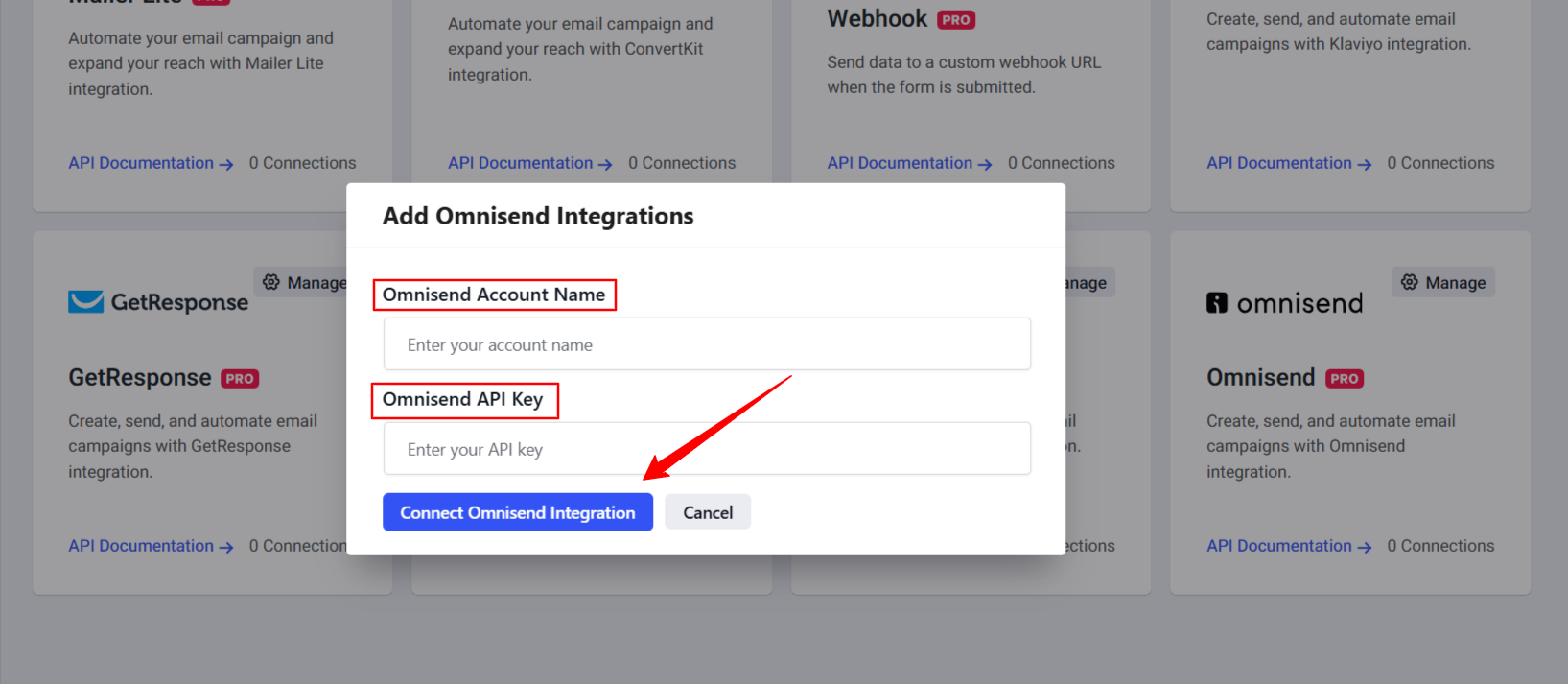Click the Omnisend API Key label

point(462,399)
